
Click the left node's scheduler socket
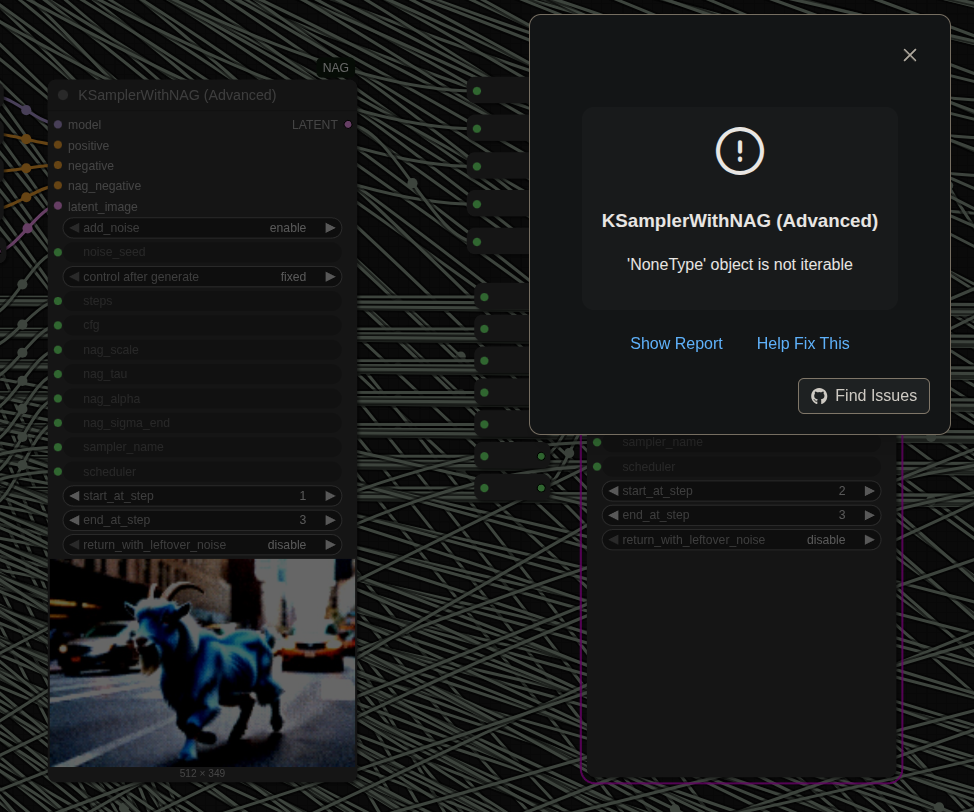pos(58,472)
